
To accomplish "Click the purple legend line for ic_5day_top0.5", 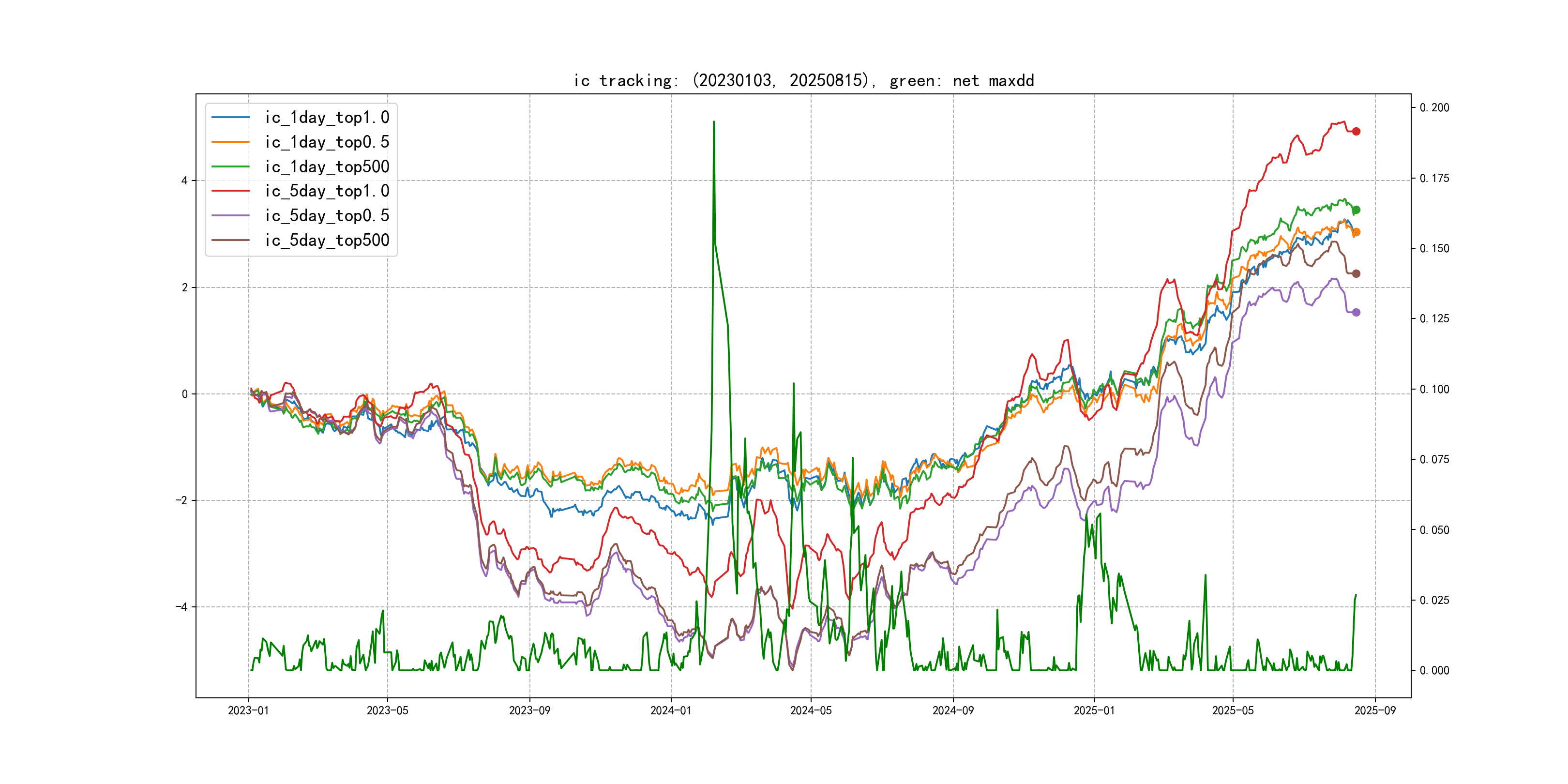I will pos(230,215).
